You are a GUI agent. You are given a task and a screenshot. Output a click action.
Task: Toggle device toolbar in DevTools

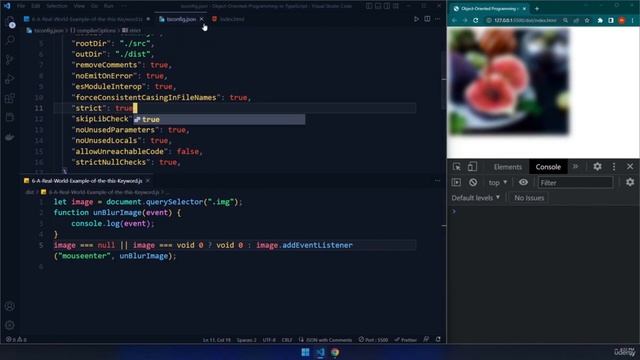(472, 167)
